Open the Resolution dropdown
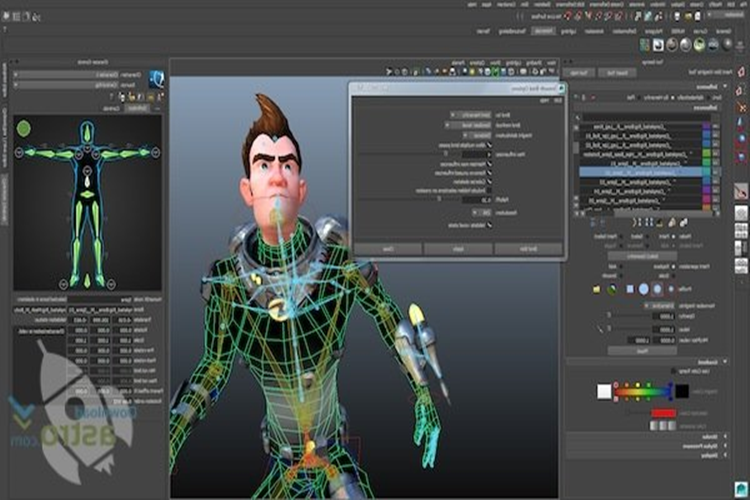Screen dimensions: 750x500 pyautogui.click(x=482, y=212)
